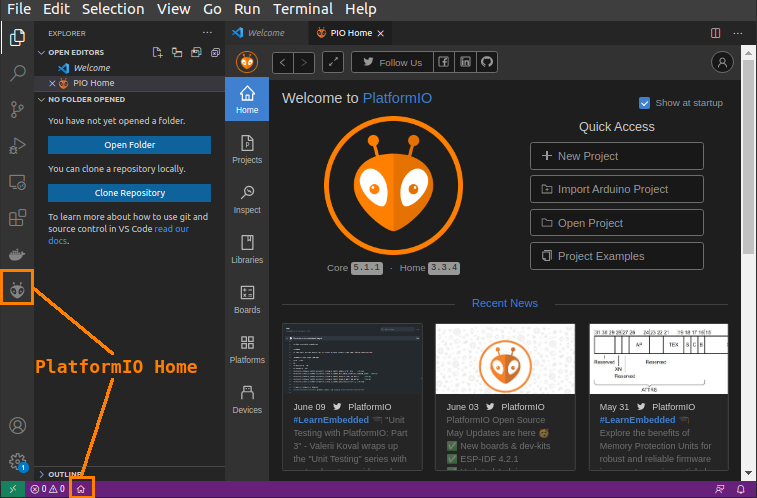This screenshot has height=498, width=757.
Task: Split the editor to the right
Action: 715,33
